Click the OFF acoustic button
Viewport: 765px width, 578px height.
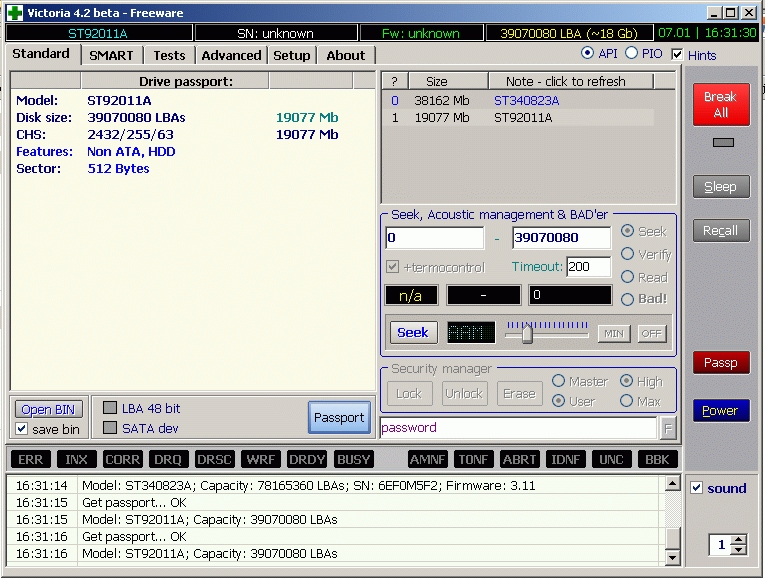coord(652,334)
